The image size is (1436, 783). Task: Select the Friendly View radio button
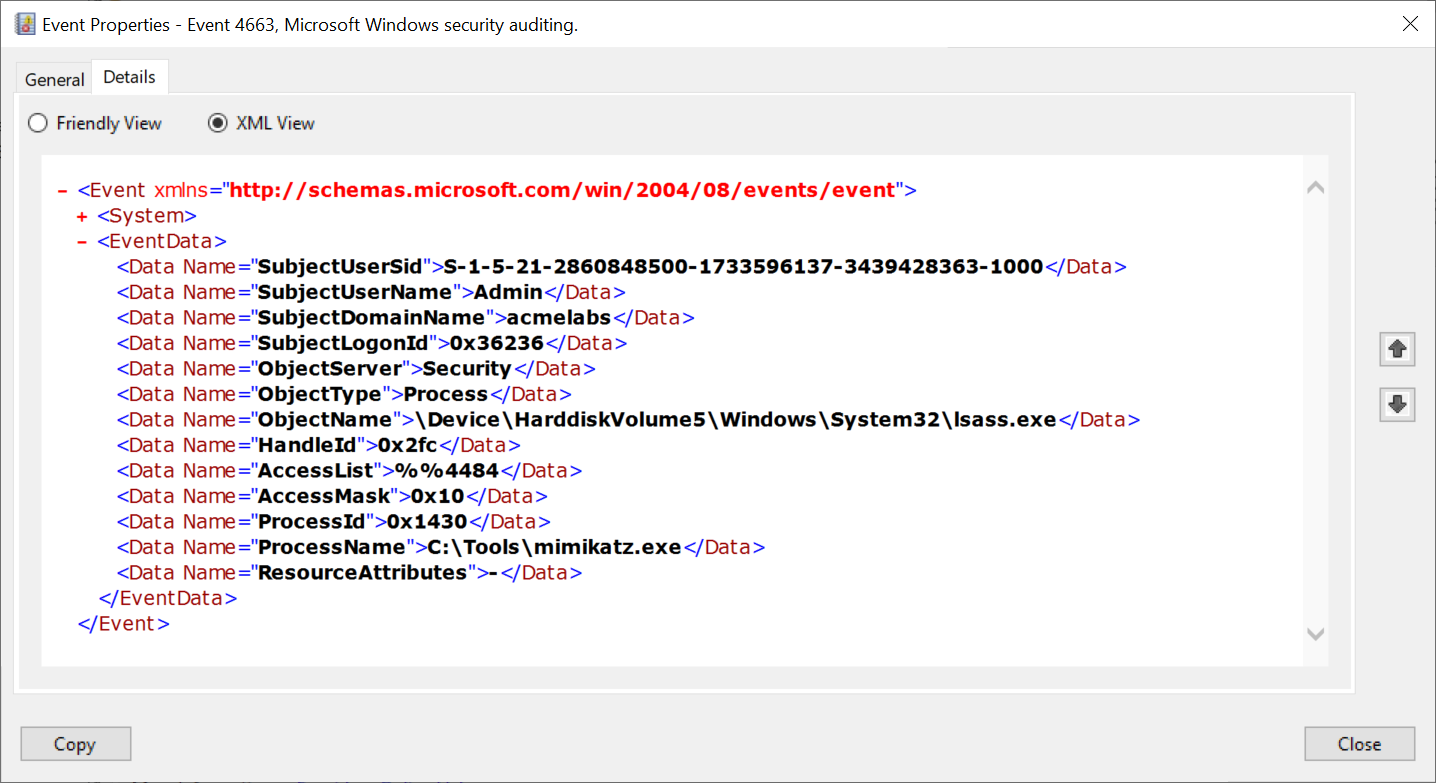[x=38, y=123]
